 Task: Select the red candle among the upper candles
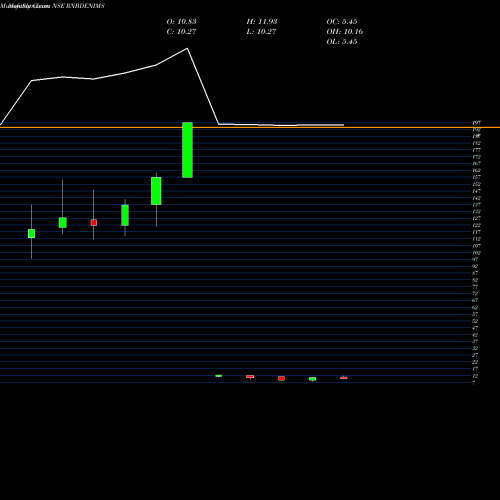click(94, 222)
